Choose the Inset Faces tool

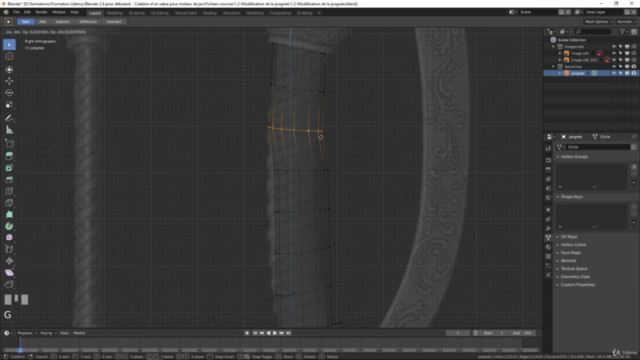pos(9,168)
